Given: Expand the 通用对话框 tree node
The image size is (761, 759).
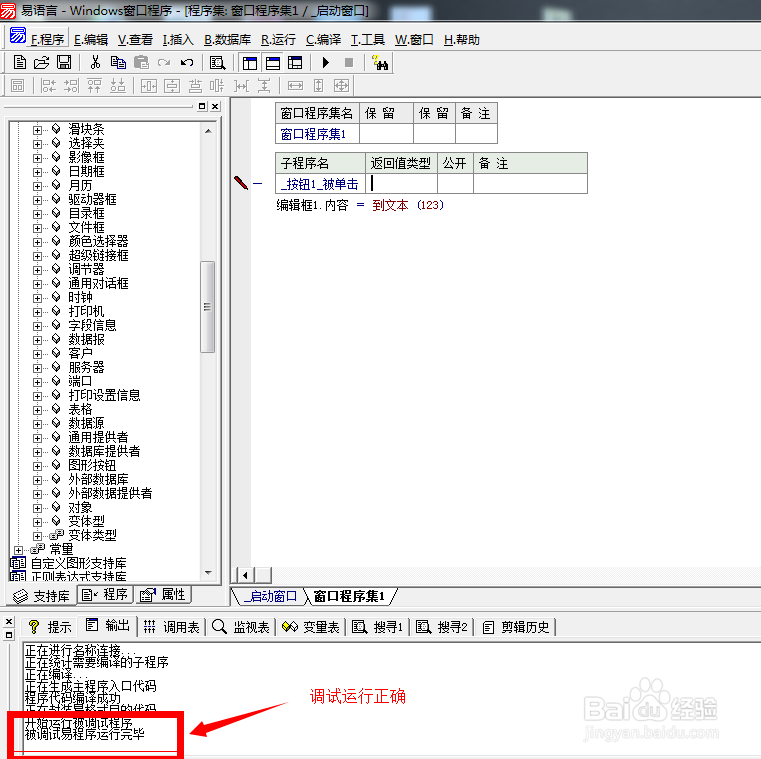Looking at the screenshot, I should [x=37, y=284].
